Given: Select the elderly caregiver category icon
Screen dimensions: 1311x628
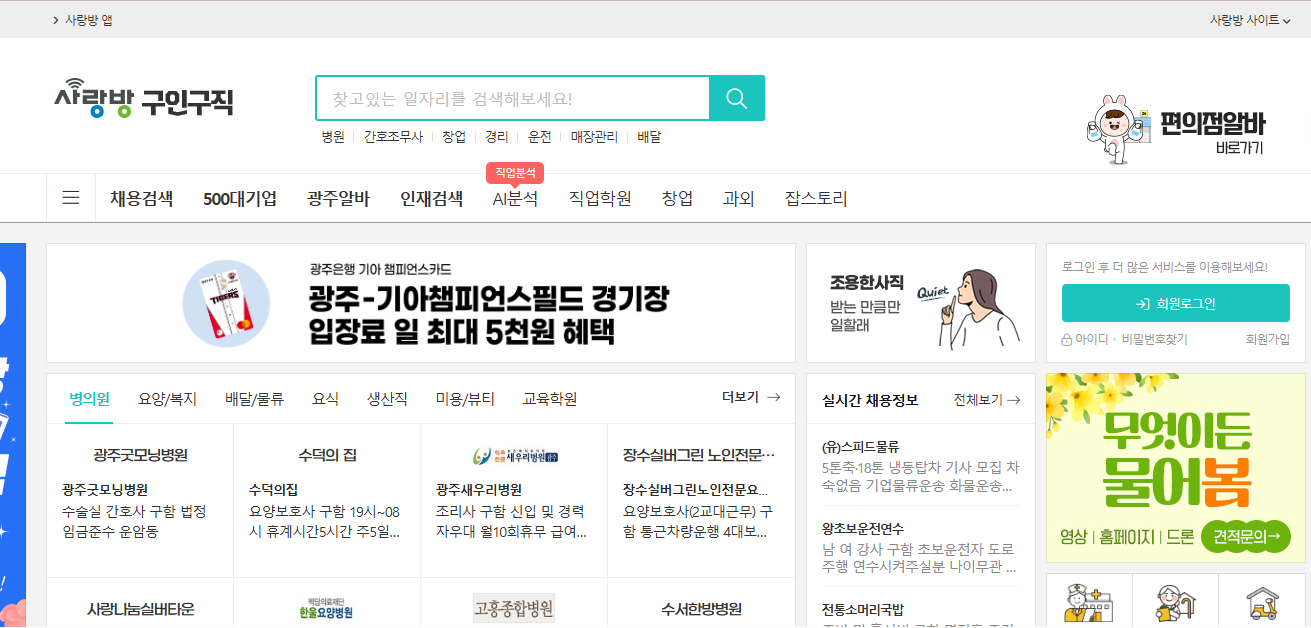Looking at the screenshot, I should [x=1176, y=601].
